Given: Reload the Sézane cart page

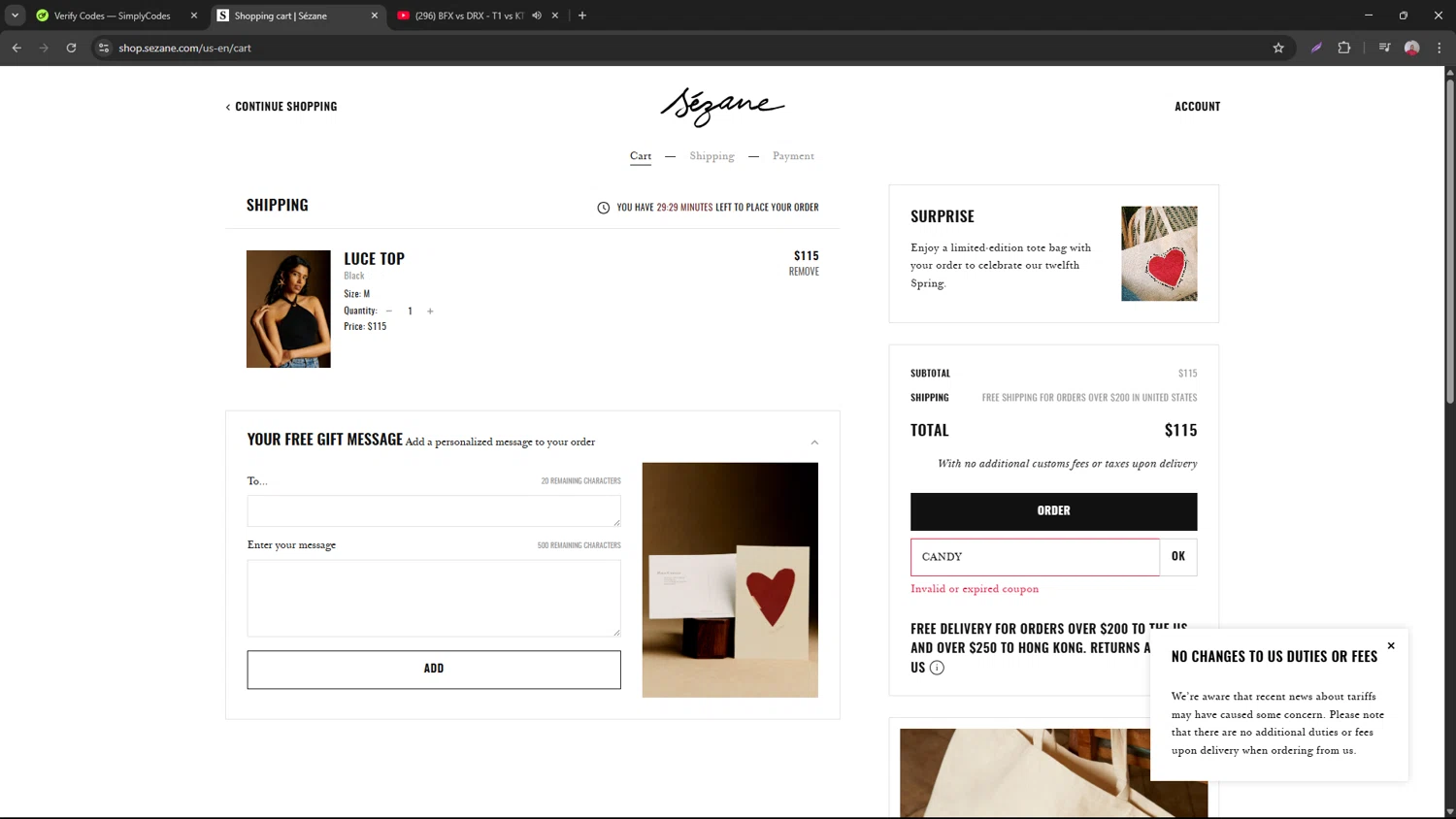Looking at the screenshot, I should point(71,48).
